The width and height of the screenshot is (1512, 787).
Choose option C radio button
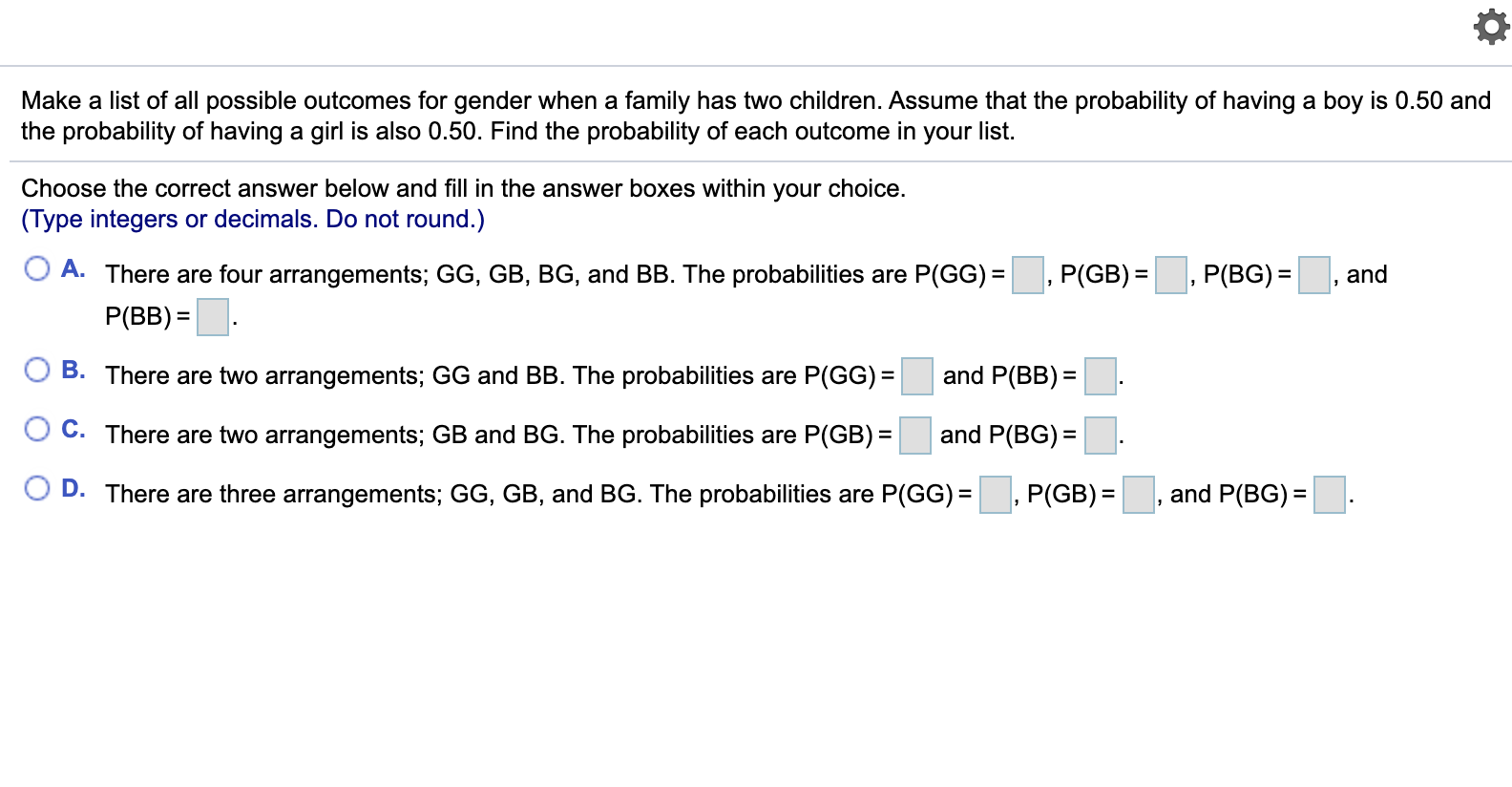[x=37, y=429]
